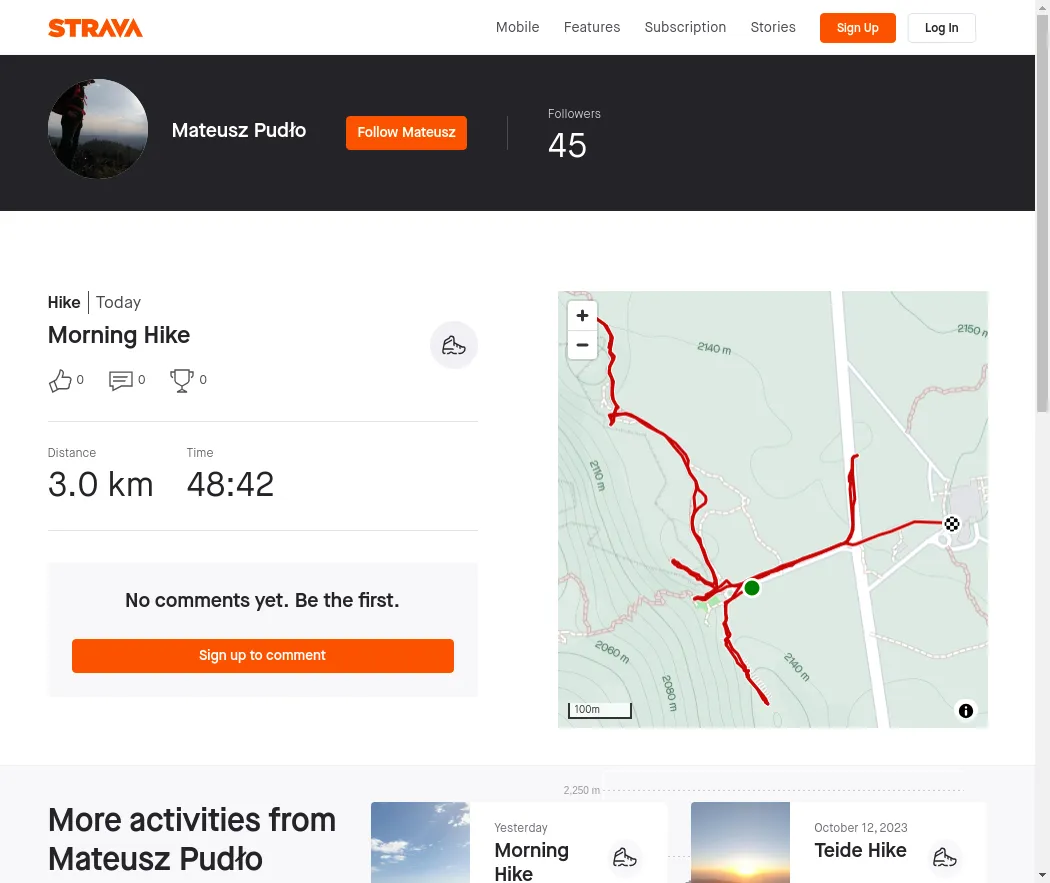1050x883 pixels.
Task: Zoom out on the map
Action: click(582, 345)
